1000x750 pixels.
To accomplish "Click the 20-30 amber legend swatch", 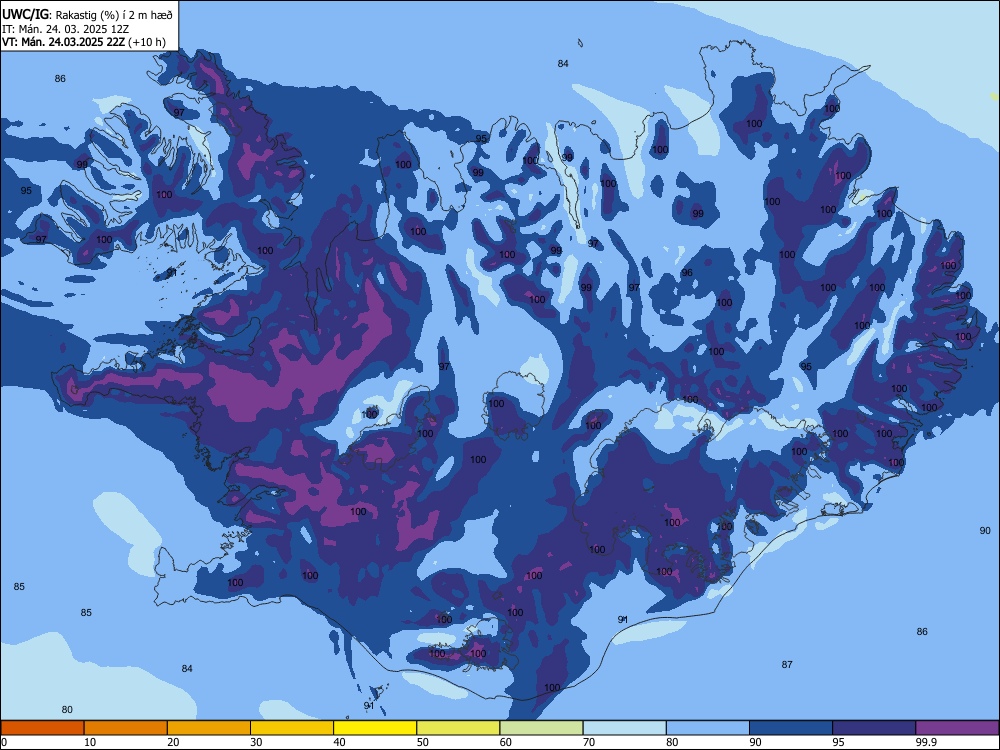I will pos(209,728).
